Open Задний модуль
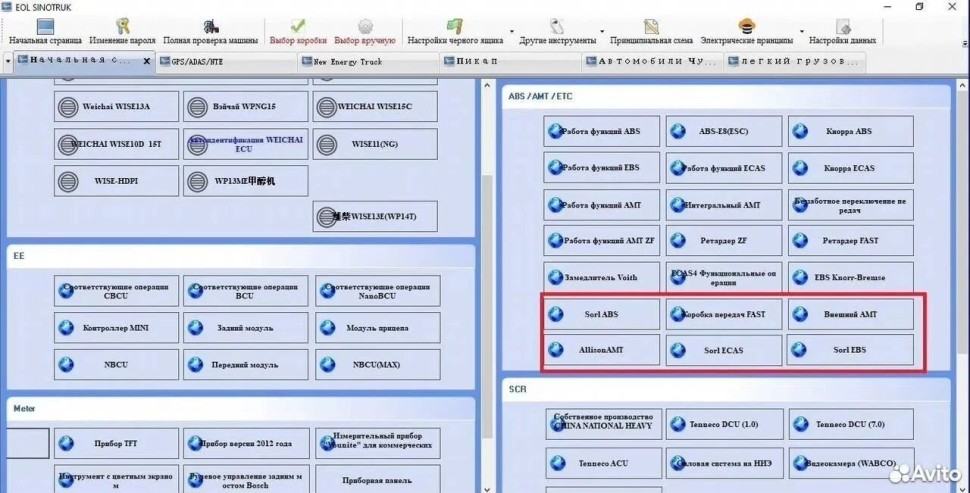 246,328
